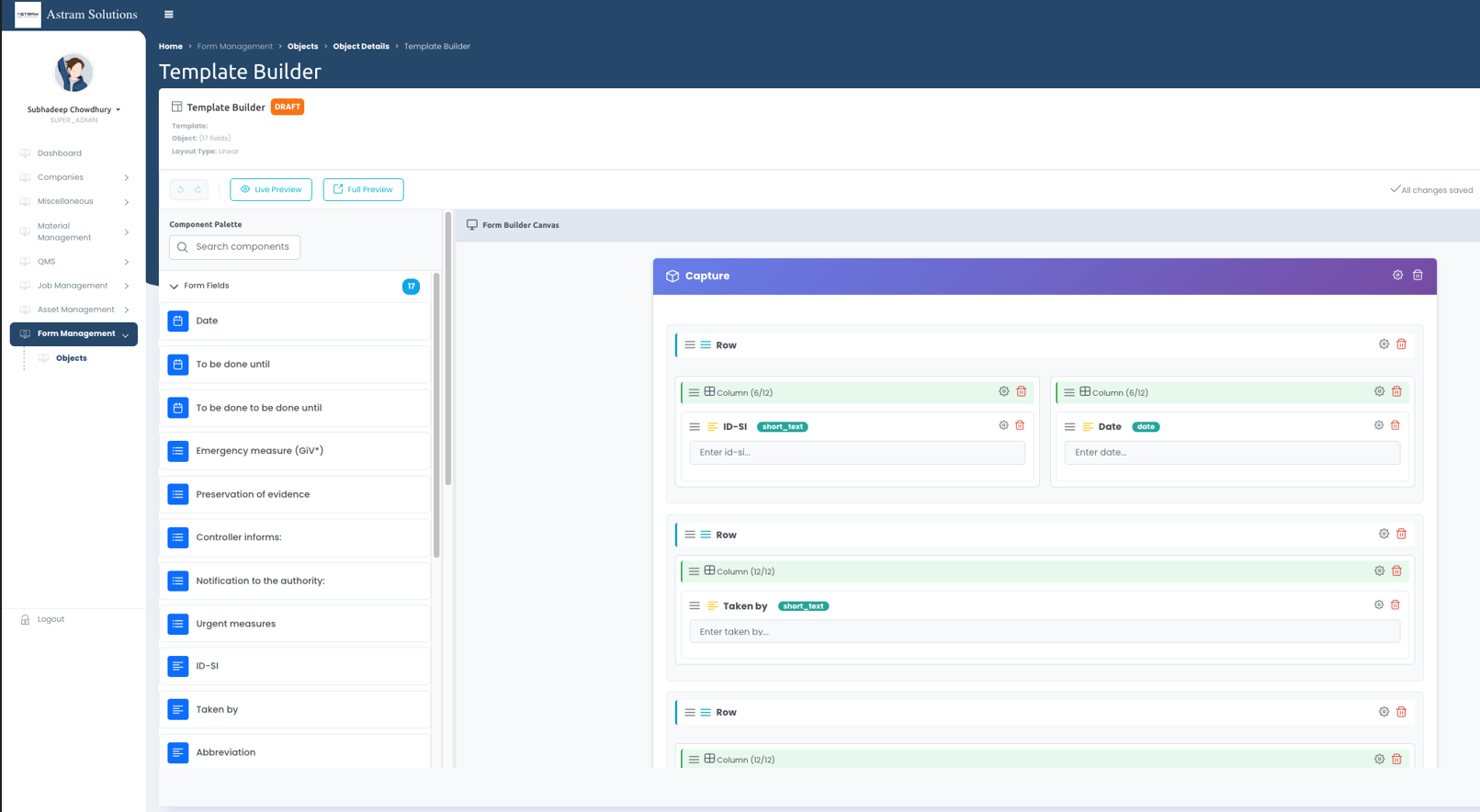Click the Component Palette vertical scrollbar
This screenshot has width=1480, height=812.
click(436, 413)
